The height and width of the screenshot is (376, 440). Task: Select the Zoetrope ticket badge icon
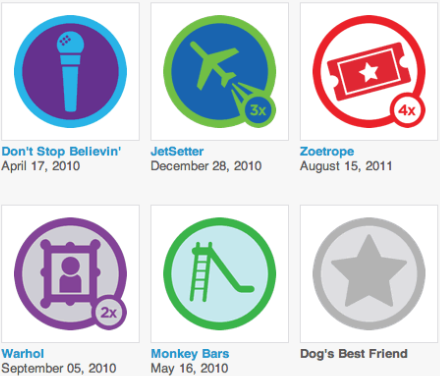pos(369,71)
